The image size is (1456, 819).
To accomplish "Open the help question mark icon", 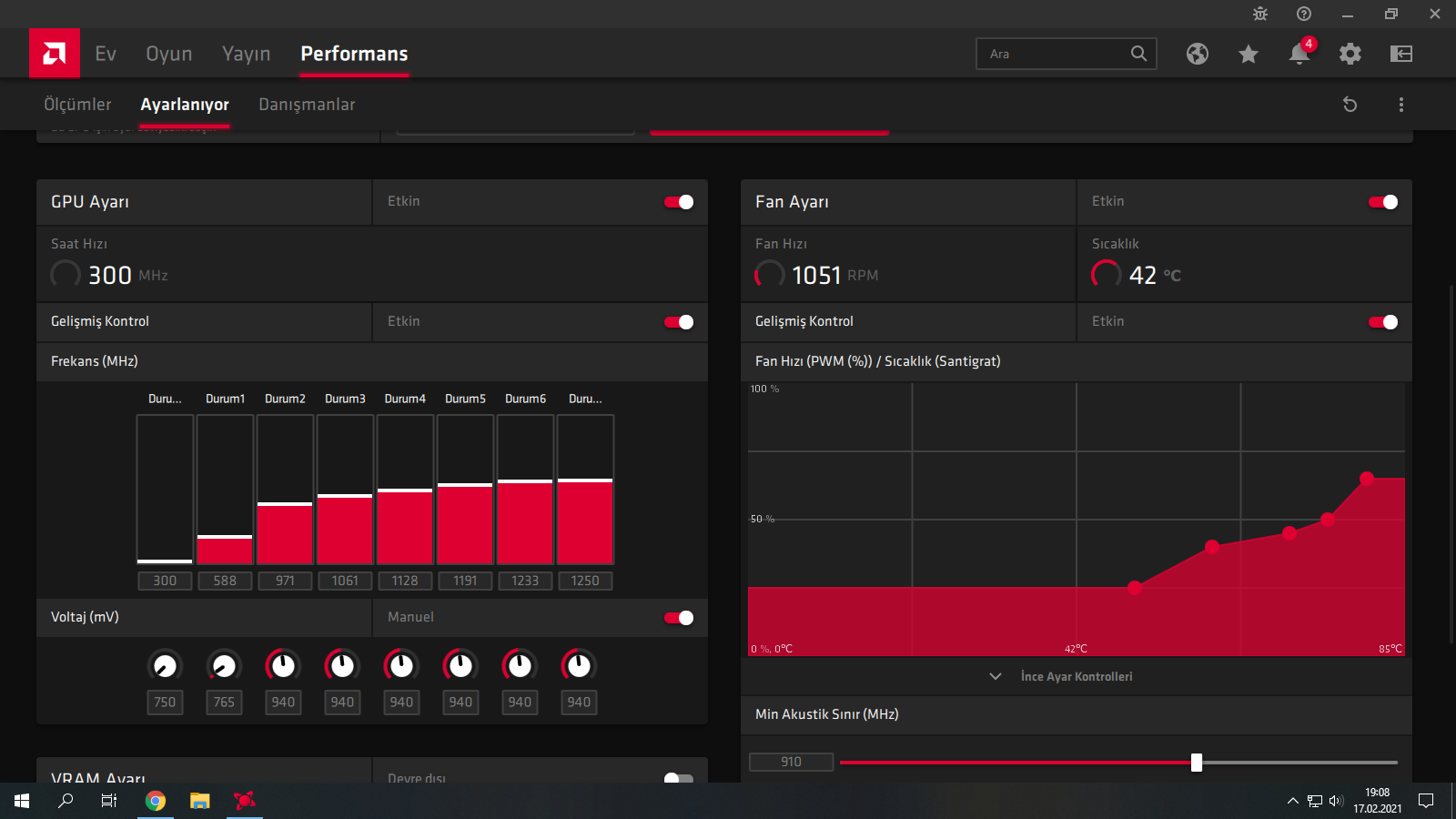I will [x=1304, y=14].
